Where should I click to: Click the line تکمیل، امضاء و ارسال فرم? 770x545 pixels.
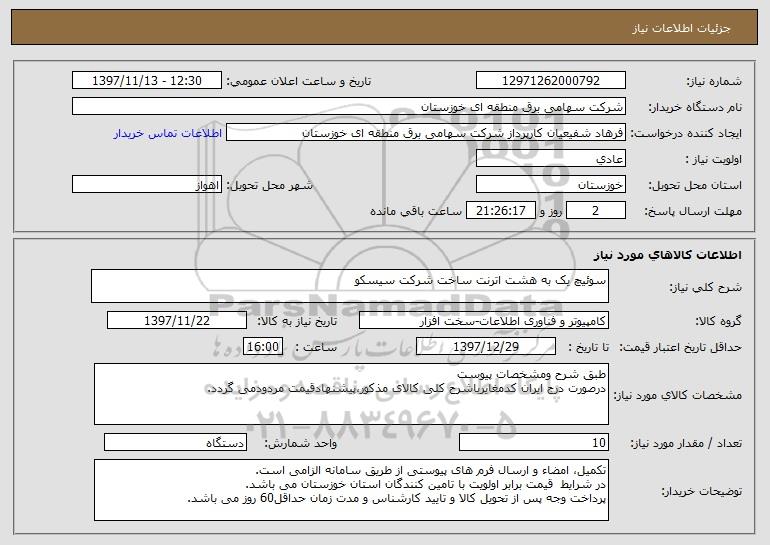[431, 470]
